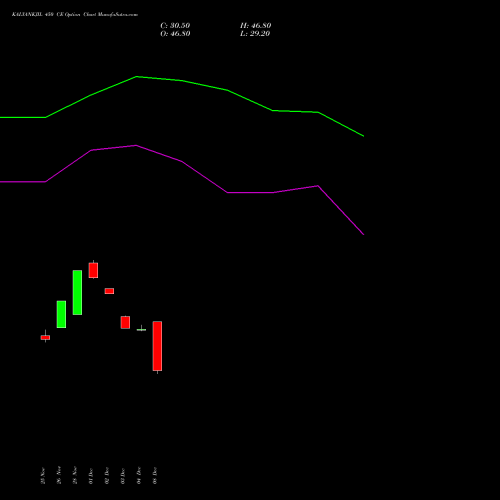
Task: Click the 25 Nov date label
Action: [x=43, y=476]
